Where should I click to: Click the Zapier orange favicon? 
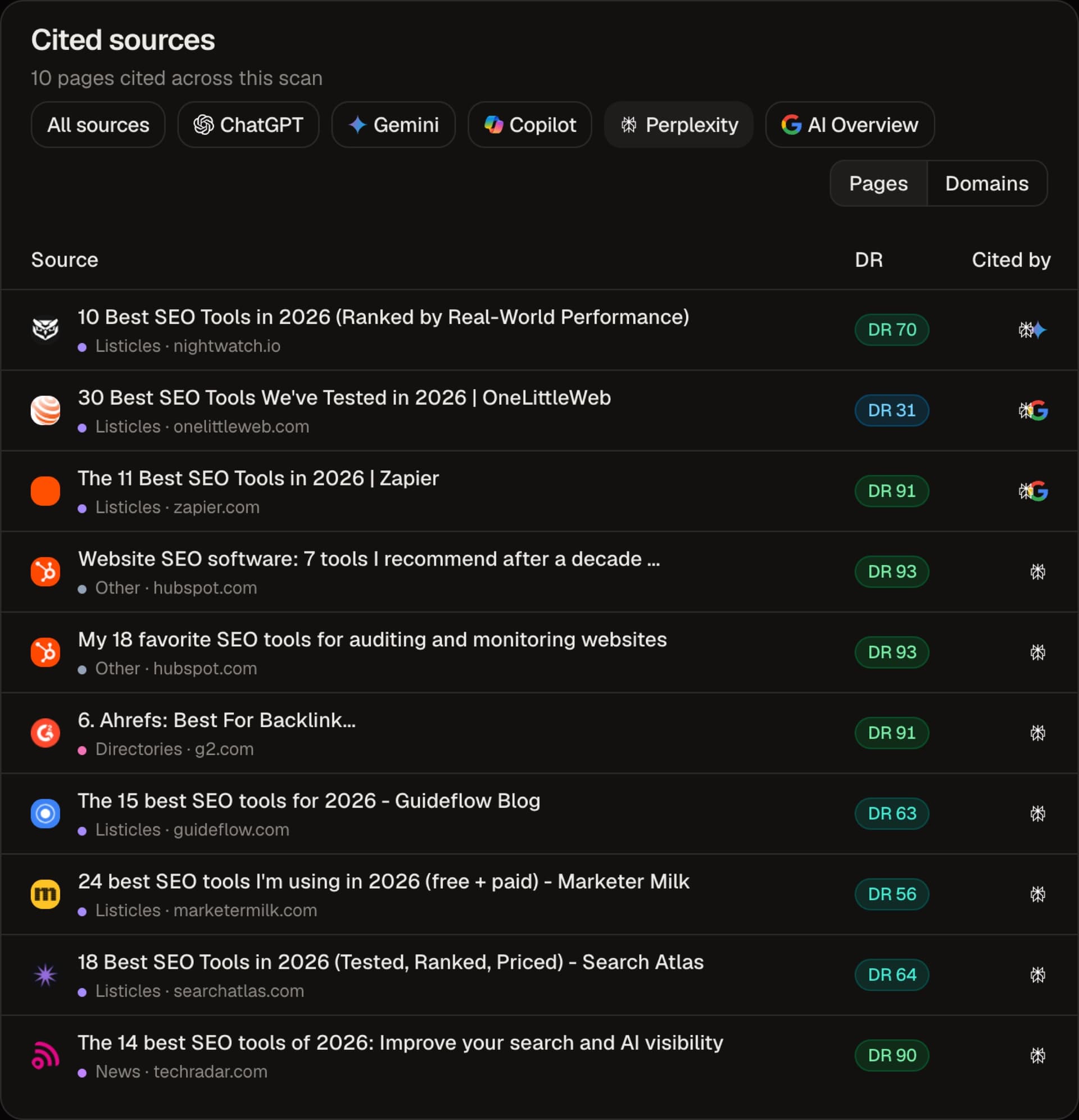[x=45, y=491]
